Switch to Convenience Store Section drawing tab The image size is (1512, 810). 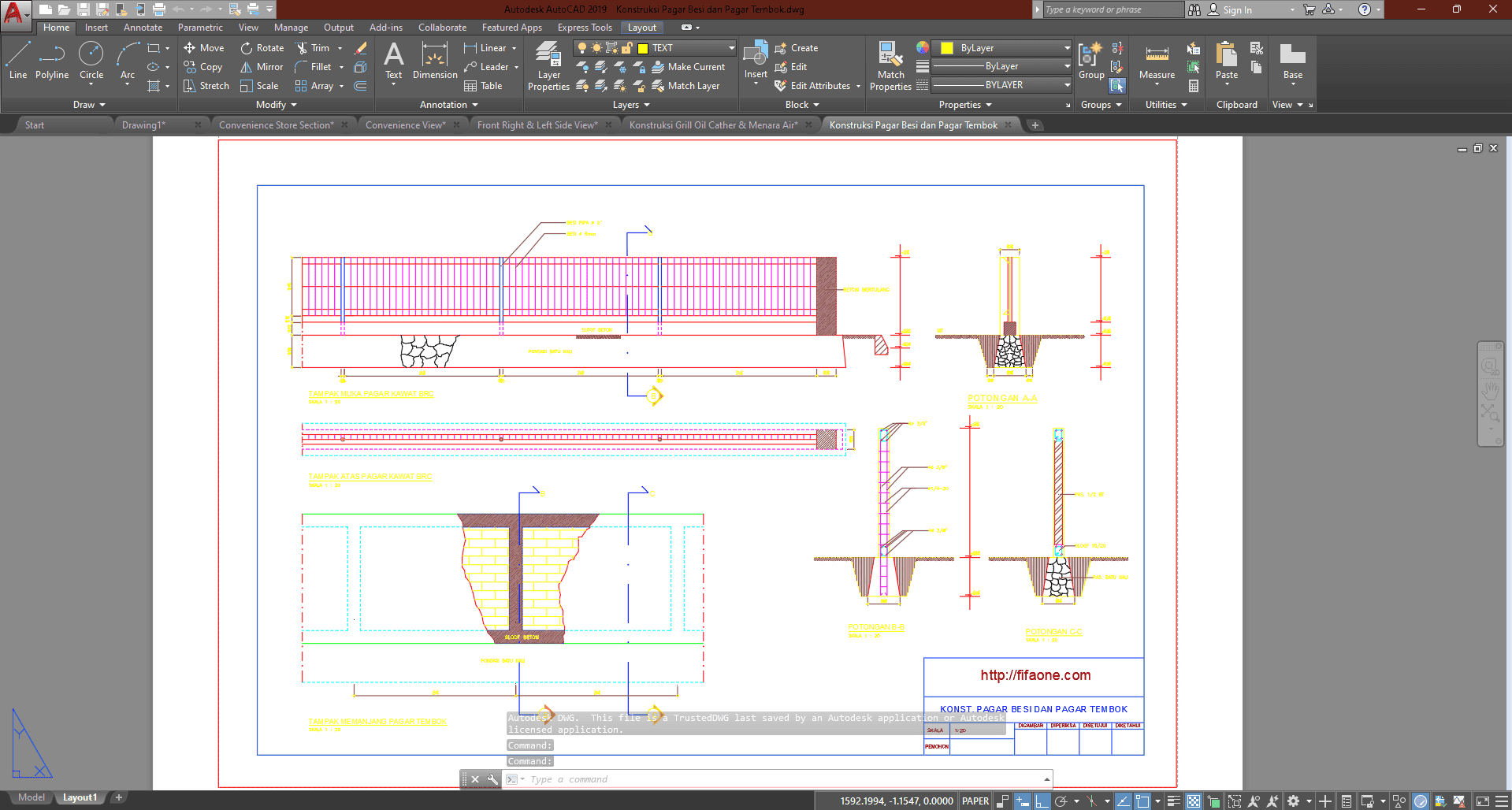[x=276, y=125]
